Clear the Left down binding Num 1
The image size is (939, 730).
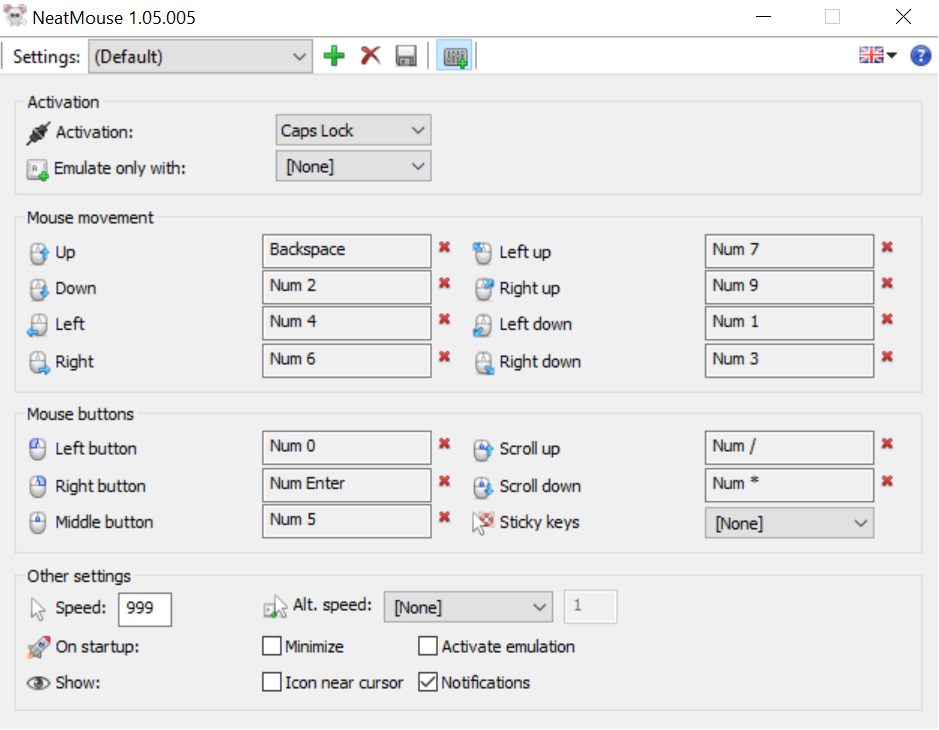887,319
